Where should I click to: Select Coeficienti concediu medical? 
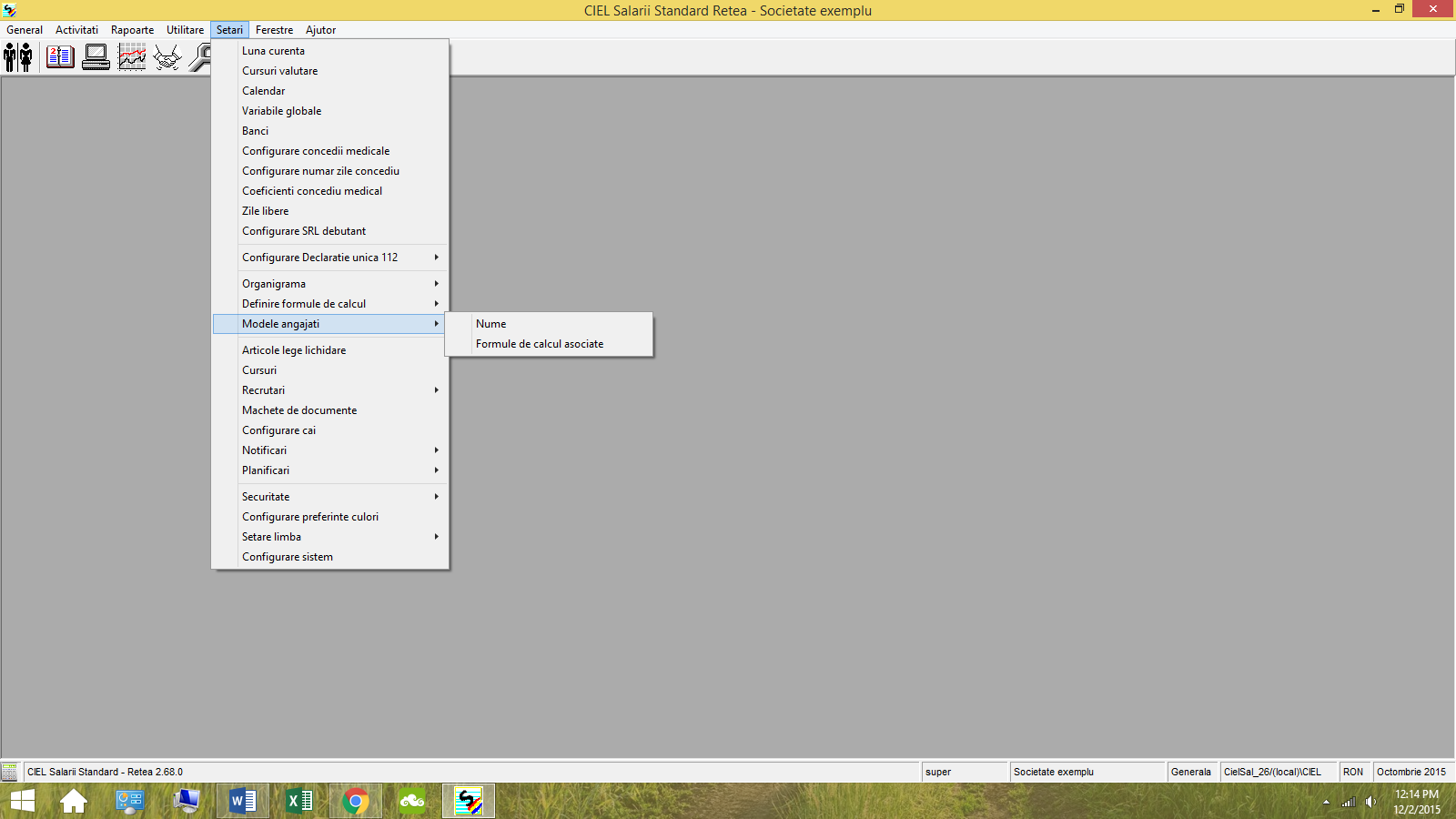click(330, 191)
